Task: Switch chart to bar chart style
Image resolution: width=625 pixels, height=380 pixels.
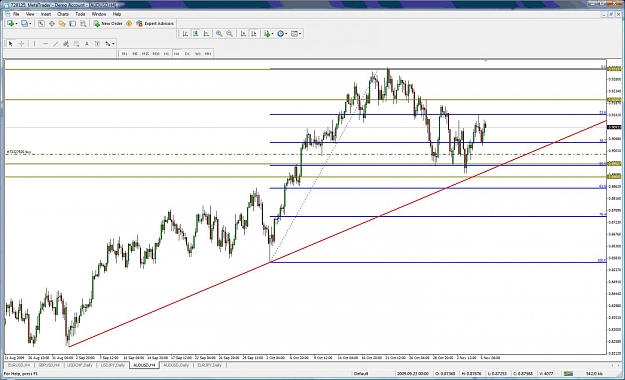Action: (185, 34)
